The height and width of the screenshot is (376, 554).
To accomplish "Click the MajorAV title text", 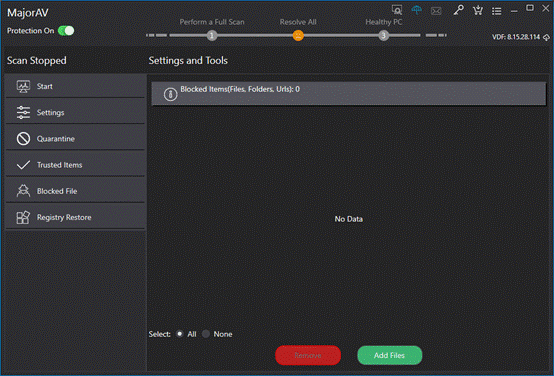I will (x=28, y=13).
